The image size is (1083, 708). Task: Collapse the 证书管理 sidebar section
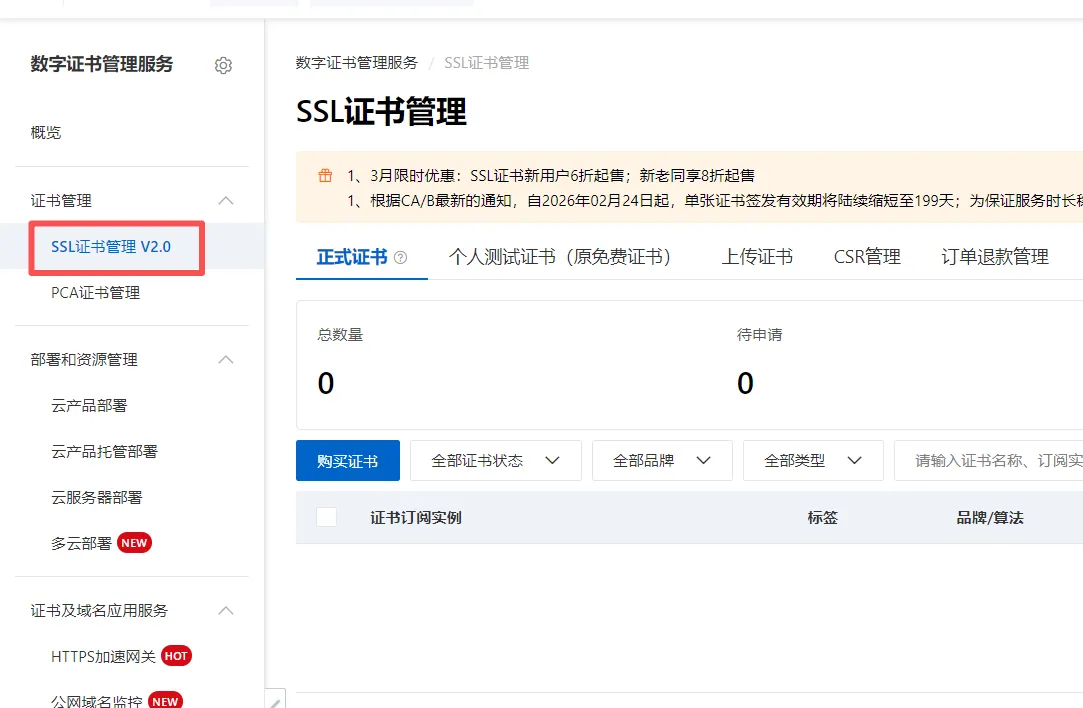[226, 201]
